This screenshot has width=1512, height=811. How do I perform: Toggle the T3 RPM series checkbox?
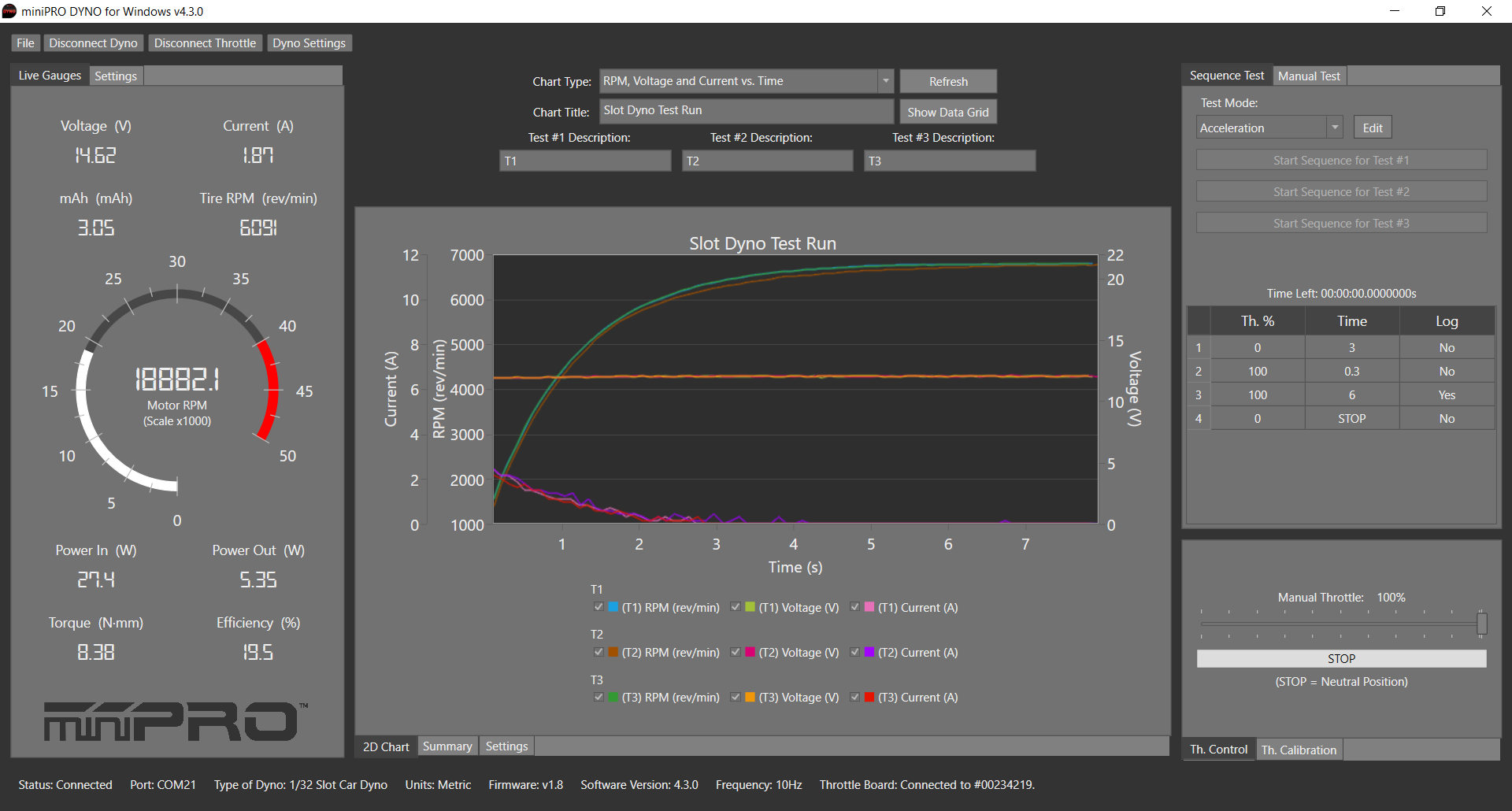click(x=598, y=697)
